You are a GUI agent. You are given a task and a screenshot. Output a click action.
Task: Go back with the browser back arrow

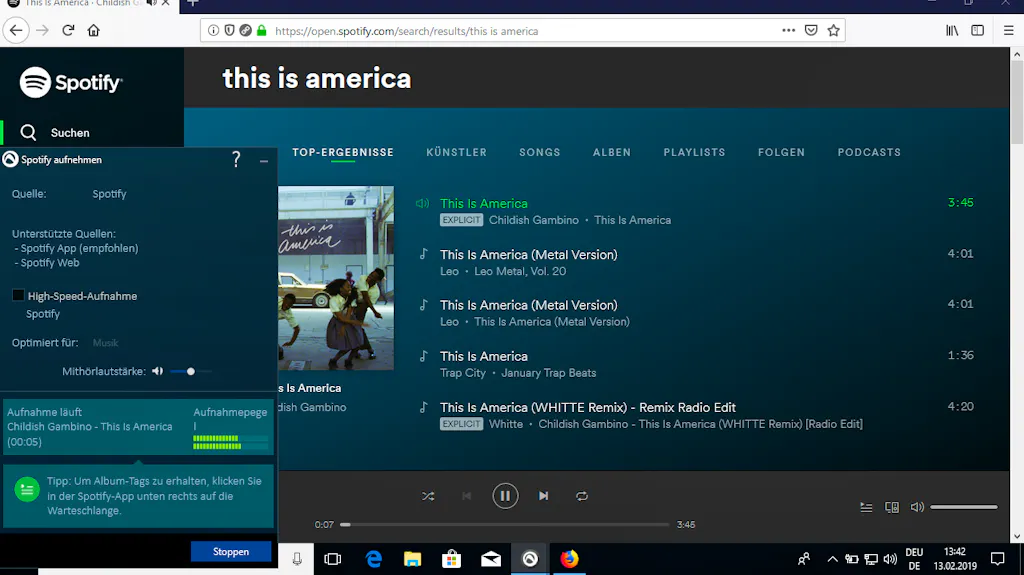(16, 31)
